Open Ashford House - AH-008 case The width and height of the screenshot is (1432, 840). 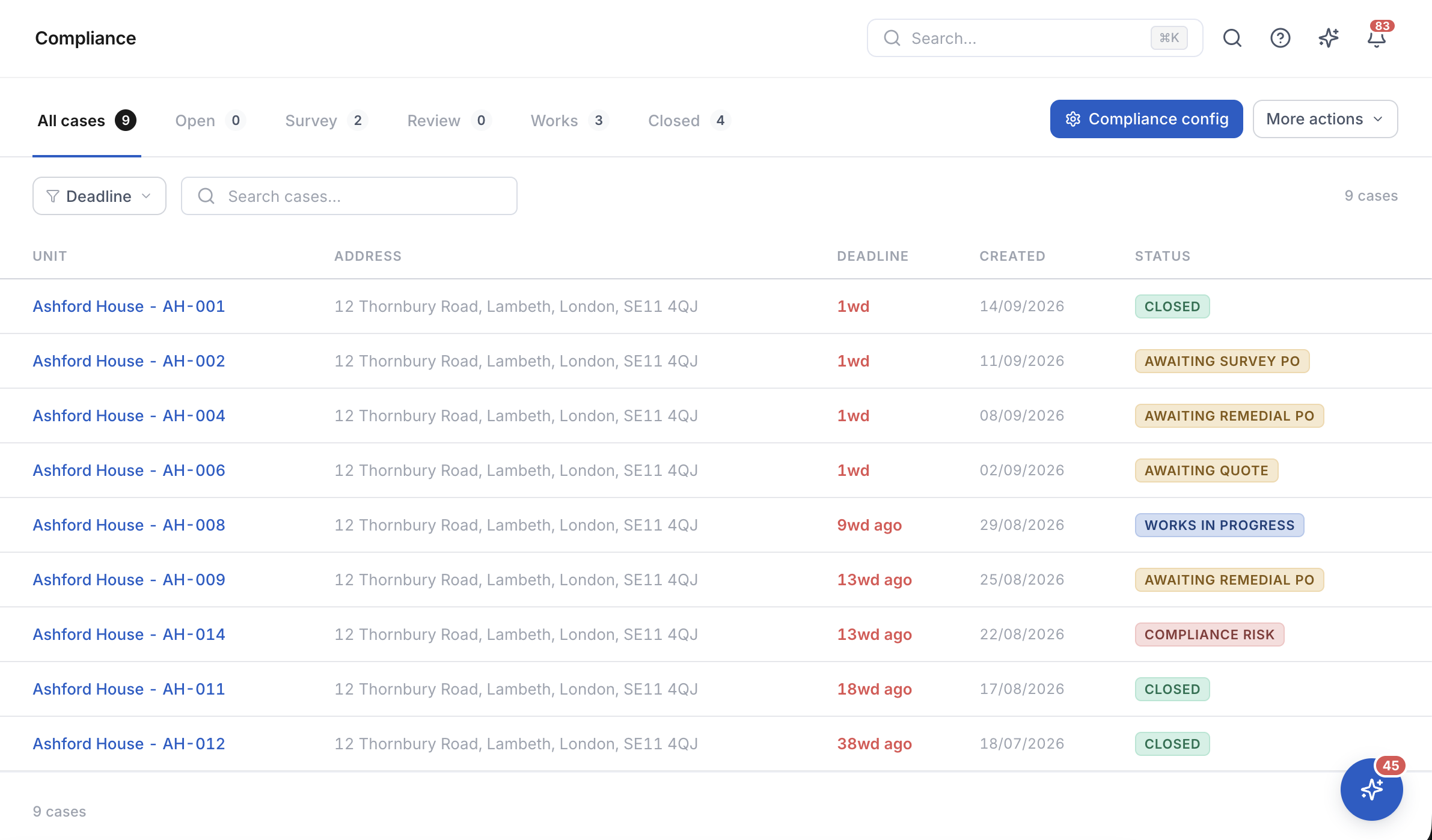(129, 525)
